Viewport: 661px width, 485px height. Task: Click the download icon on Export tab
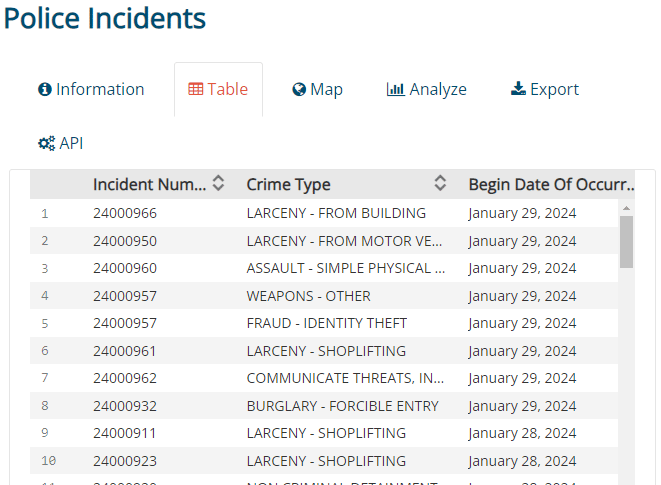click(x=518, y=90)
